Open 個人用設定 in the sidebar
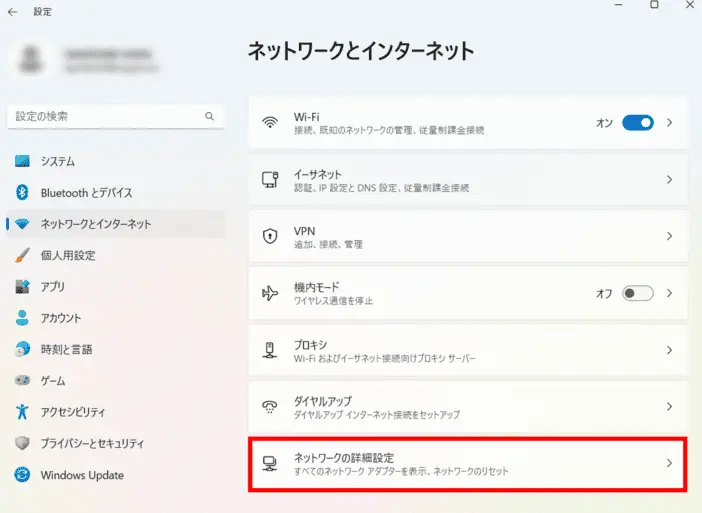The height and width of the screenshot is (513, 702). 68,255
